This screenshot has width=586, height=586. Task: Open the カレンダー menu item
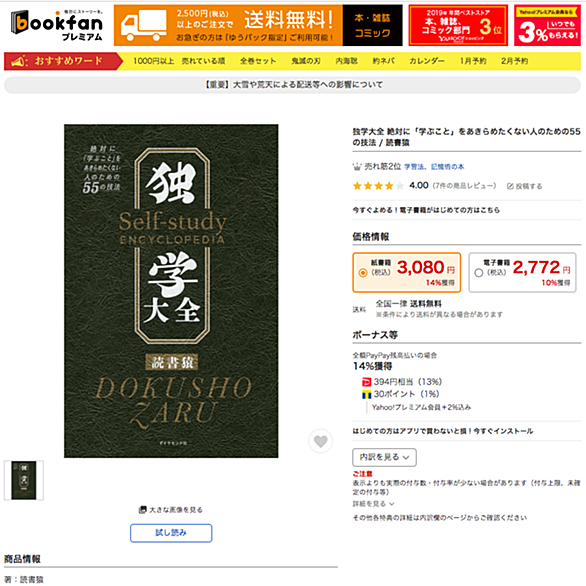coord(427,61)
